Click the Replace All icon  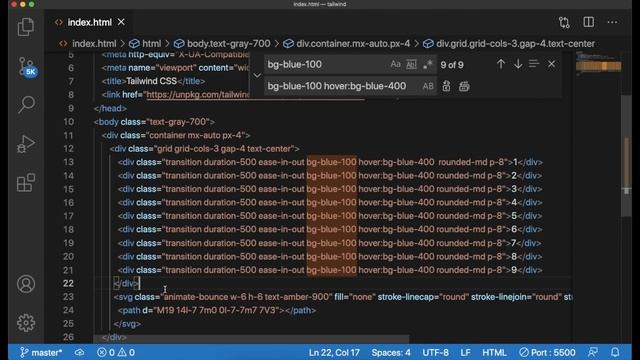(x=464, y=86)
